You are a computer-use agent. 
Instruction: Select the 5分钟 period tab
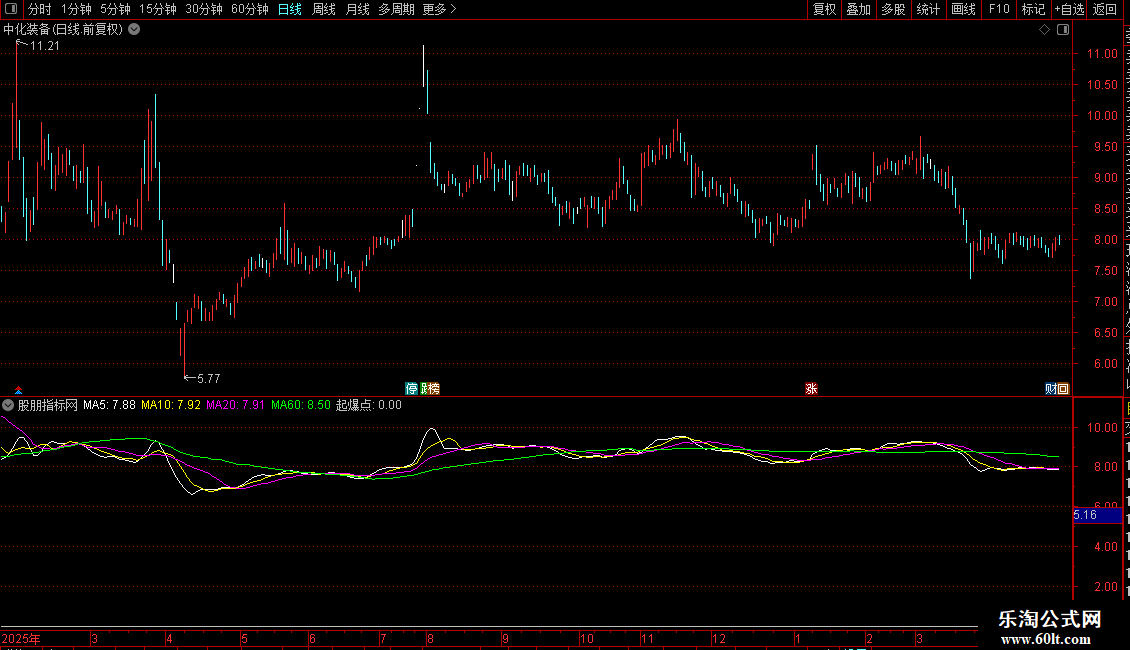tap(115, 9)
